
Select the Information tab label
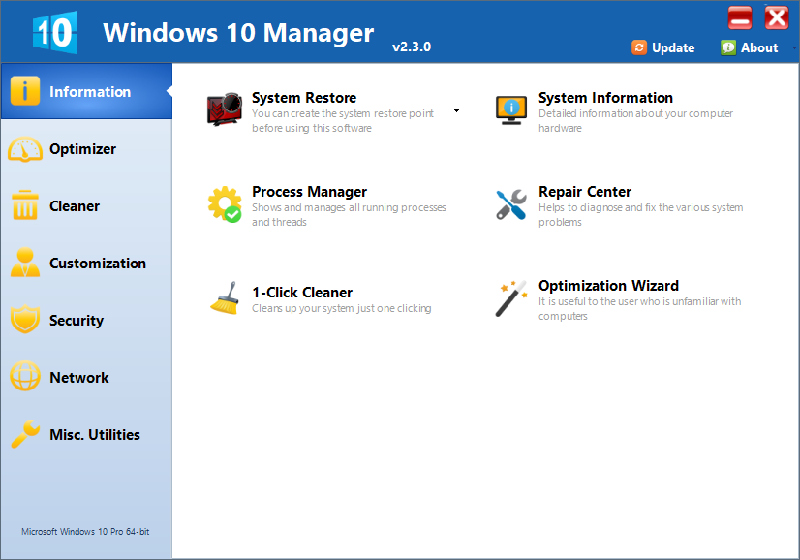click(x=90, y=92)
